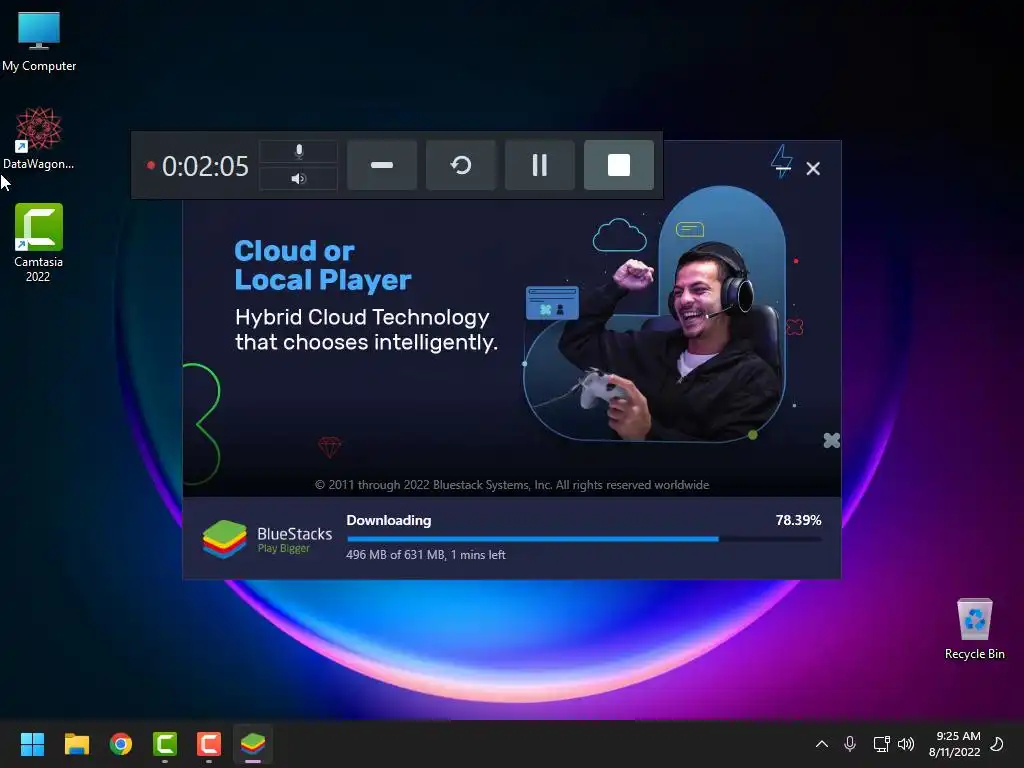This screenshot has width=1024, height=768.
Task: Click the 'Cloud or Local Player' heading
Action: click(x=323, y=265)
